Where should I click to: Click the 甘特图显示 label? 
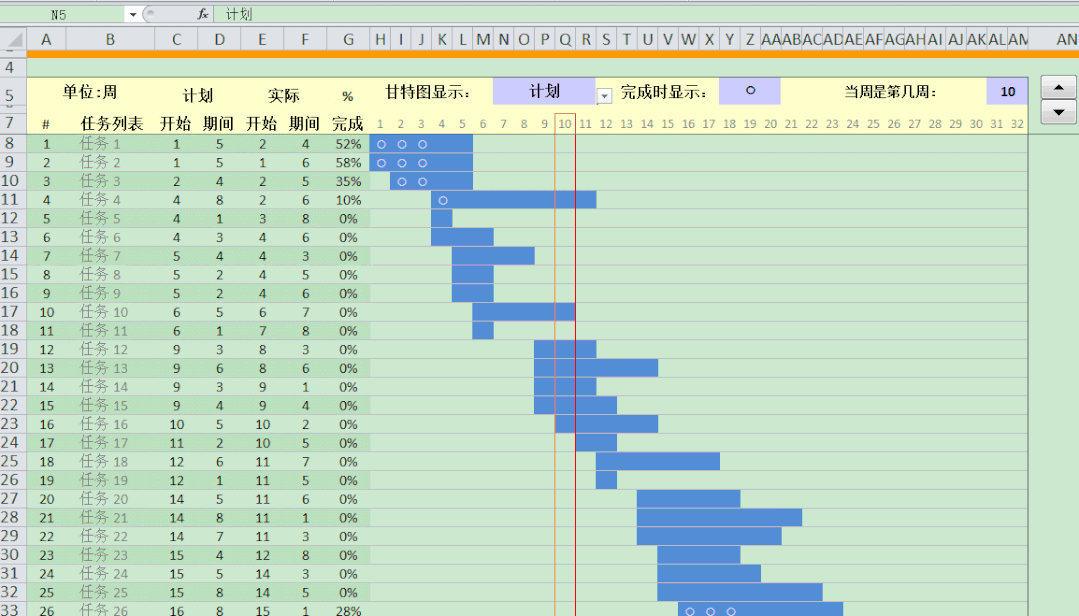pyautogui.click(x=427, y=92)
